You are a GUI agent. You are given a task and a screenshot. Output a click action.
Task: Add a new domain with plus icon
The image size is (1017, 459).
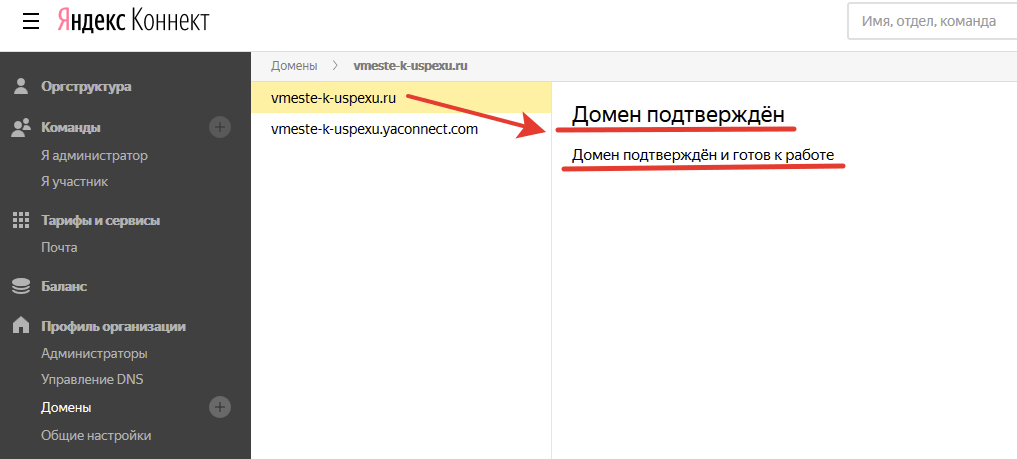point(220,407)
